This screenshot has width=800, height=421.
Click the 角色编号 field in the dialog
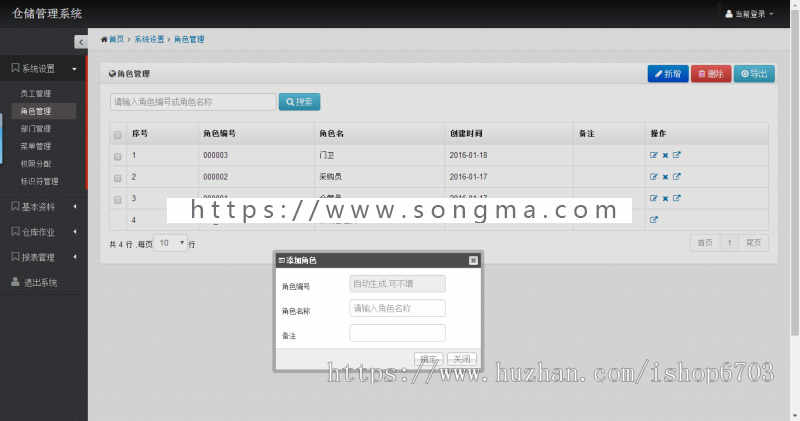click(x=397, y=284)
